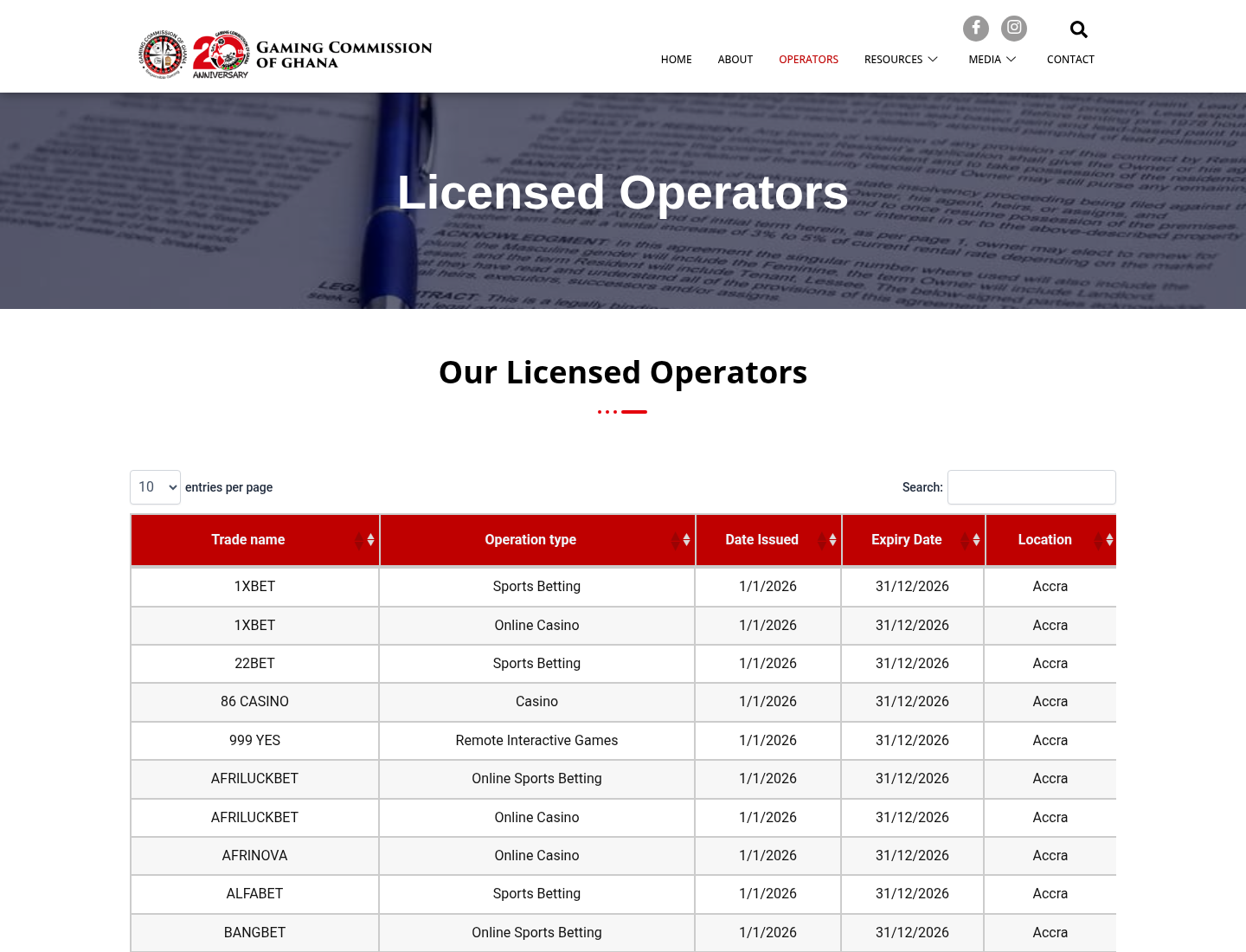Go to the Home page
The height and width of the screenshot is (952, 1246).
point(676,60)
